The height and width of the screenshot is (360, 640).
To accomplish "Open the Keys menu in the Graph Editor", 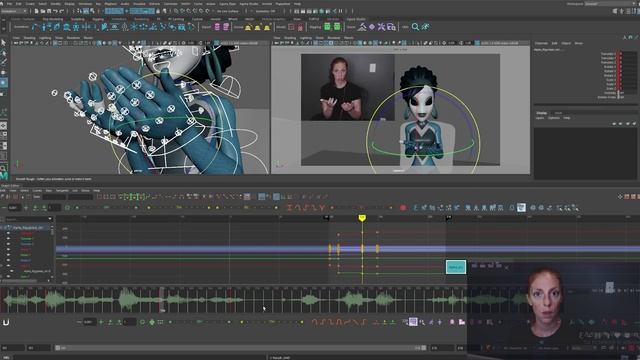I will tap(49, 191).
